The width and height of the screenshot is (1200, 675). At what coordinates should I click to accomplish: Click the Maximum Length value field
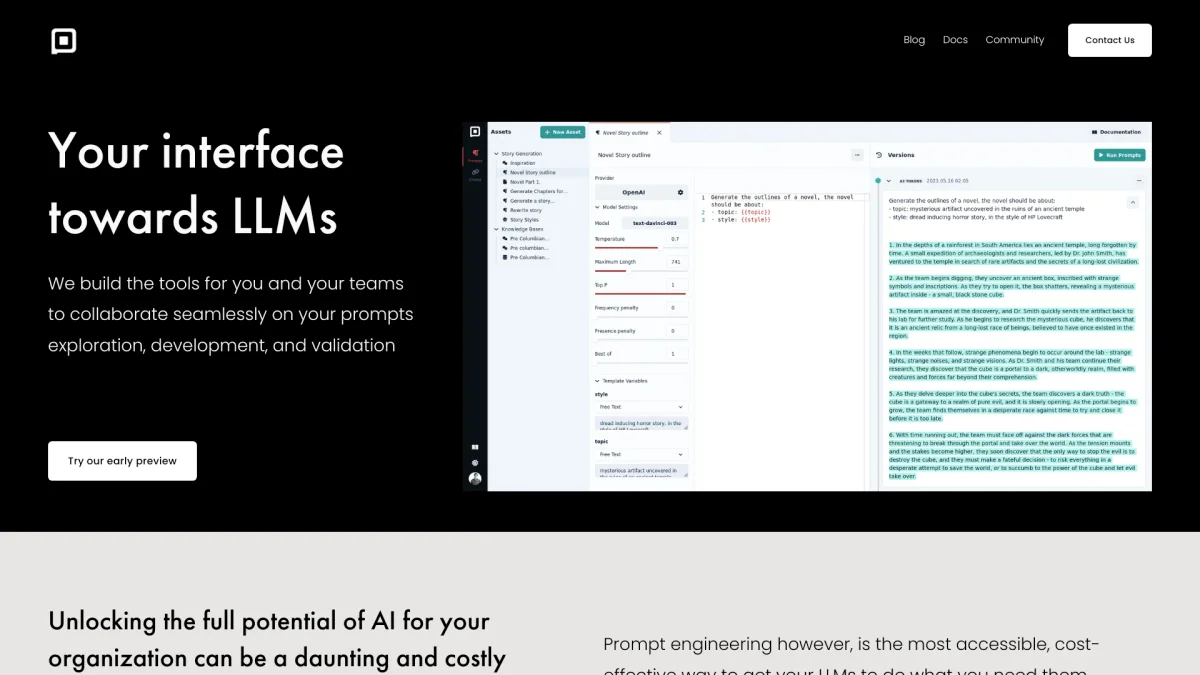tap(675, 262)
